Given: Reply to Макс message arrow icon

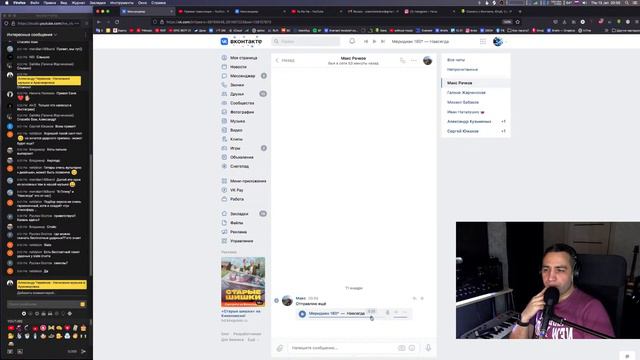Looking at the screenshot, I should pos(414,298).
